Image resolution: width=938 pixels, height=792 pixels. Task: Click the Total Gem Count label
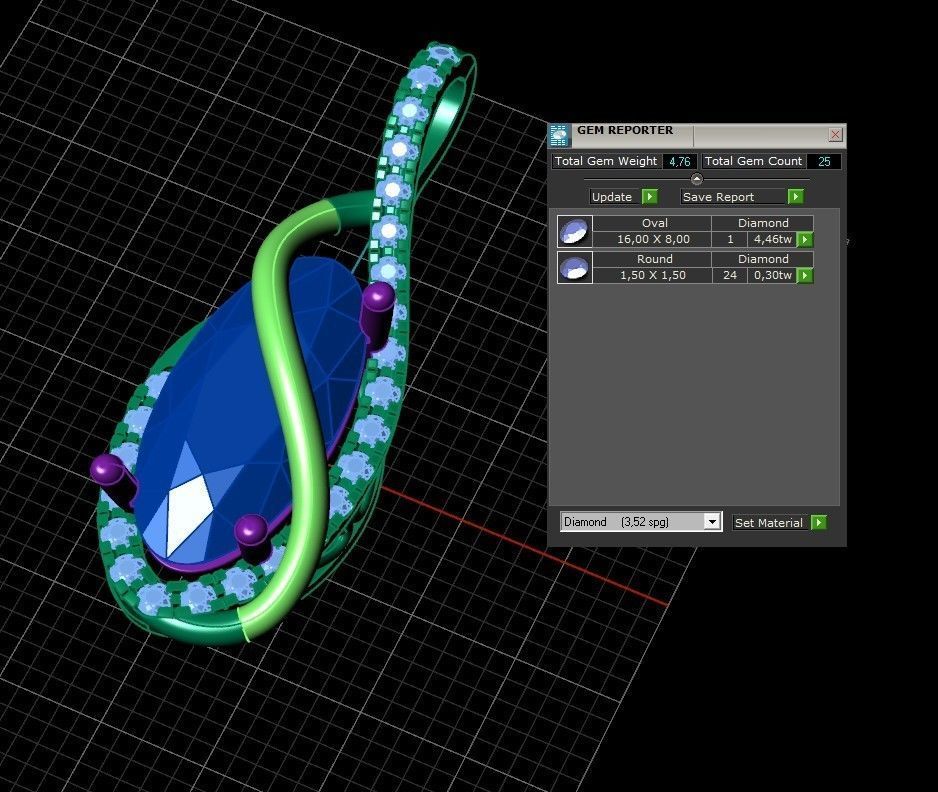click(x=753, y=162)
